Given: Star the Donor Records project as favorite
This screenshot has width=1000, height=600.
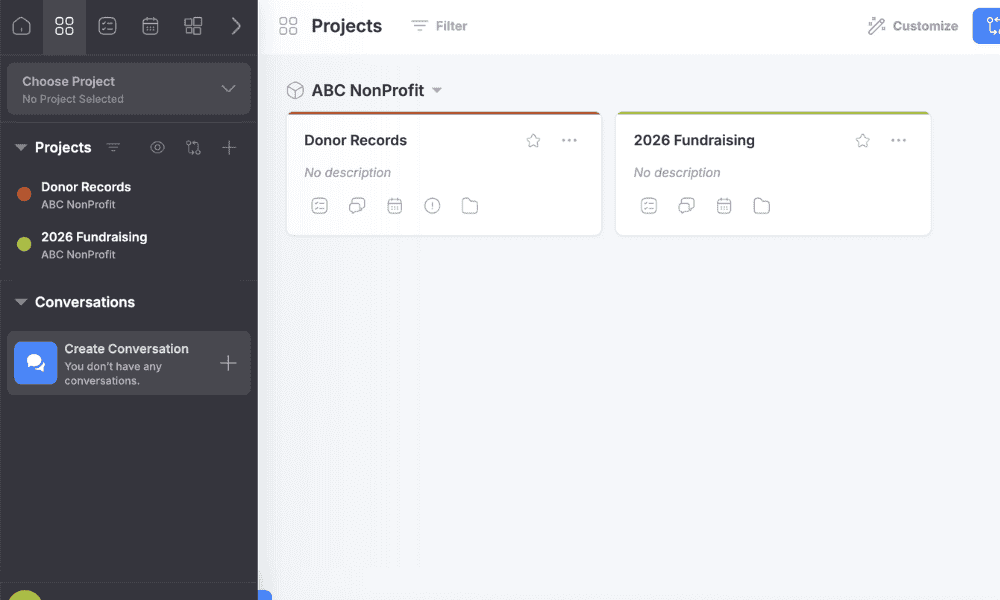Looking at the screenshot, I should (533, 141).
